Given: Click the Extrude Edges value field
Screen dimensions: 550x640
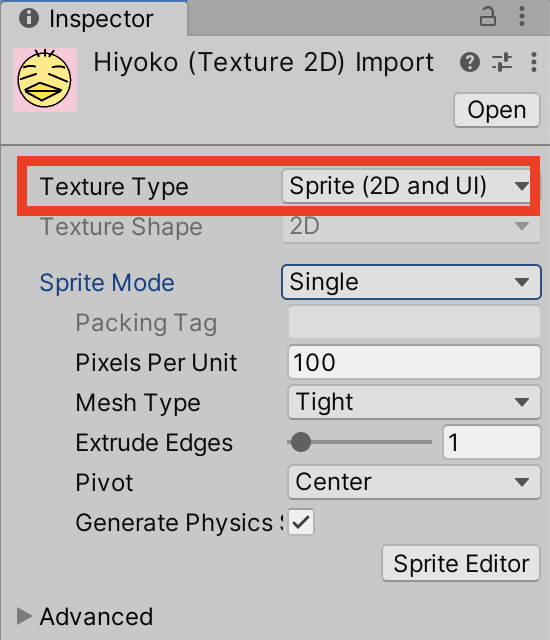Looking at the screenshot, I should [x=492, y=442].
